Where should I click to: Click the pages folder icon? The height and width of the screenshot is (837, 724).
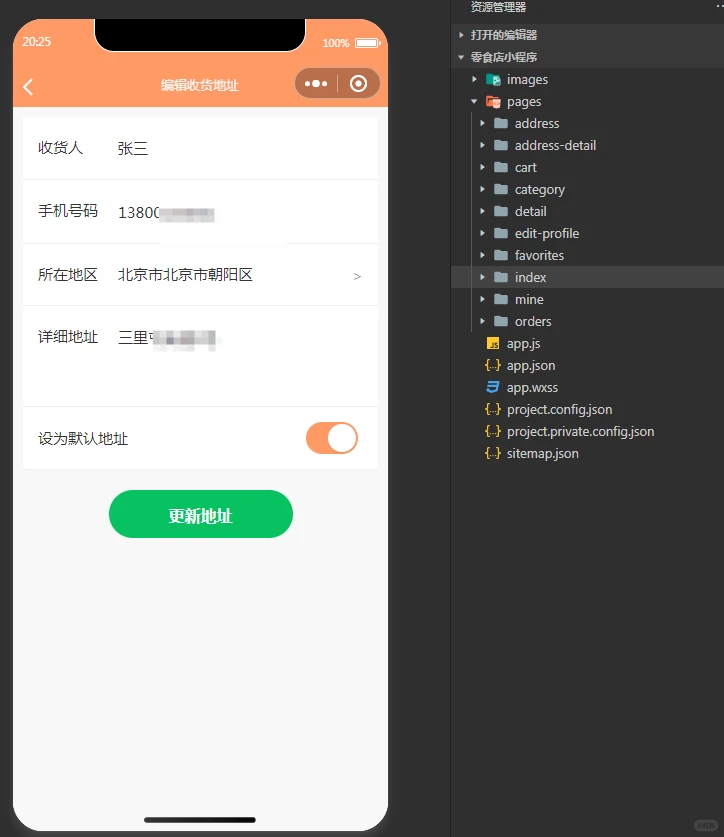pos(493,101)
